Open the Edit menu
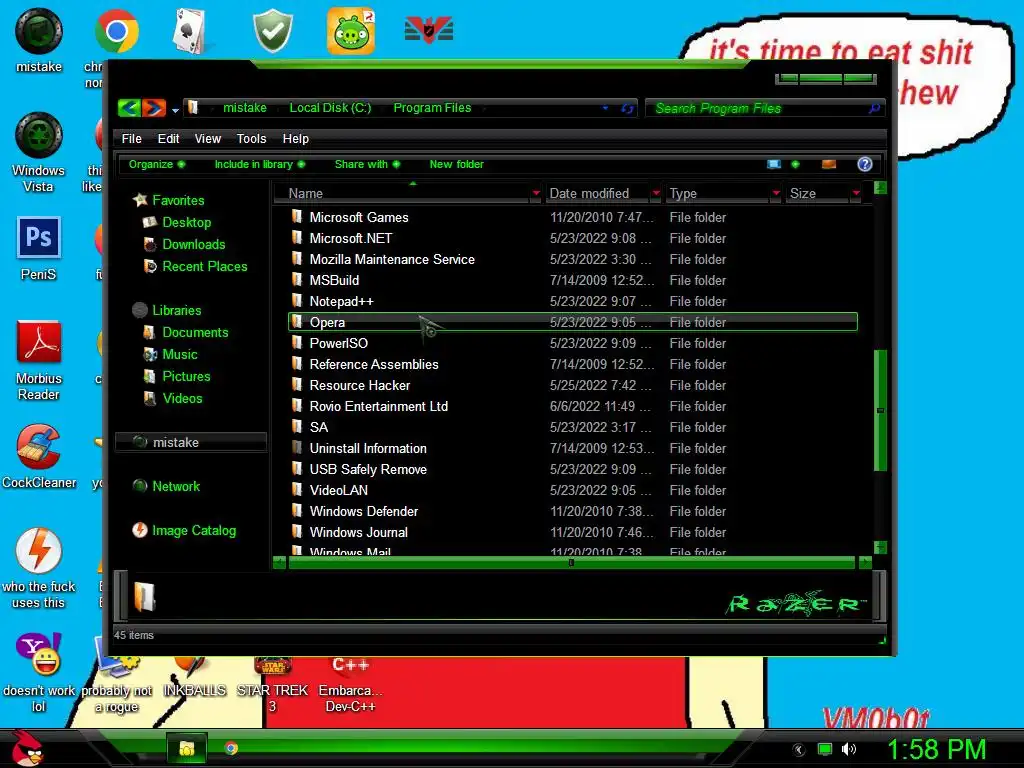The height and width of the screenshot is (768, 1024). click(168, 138)
